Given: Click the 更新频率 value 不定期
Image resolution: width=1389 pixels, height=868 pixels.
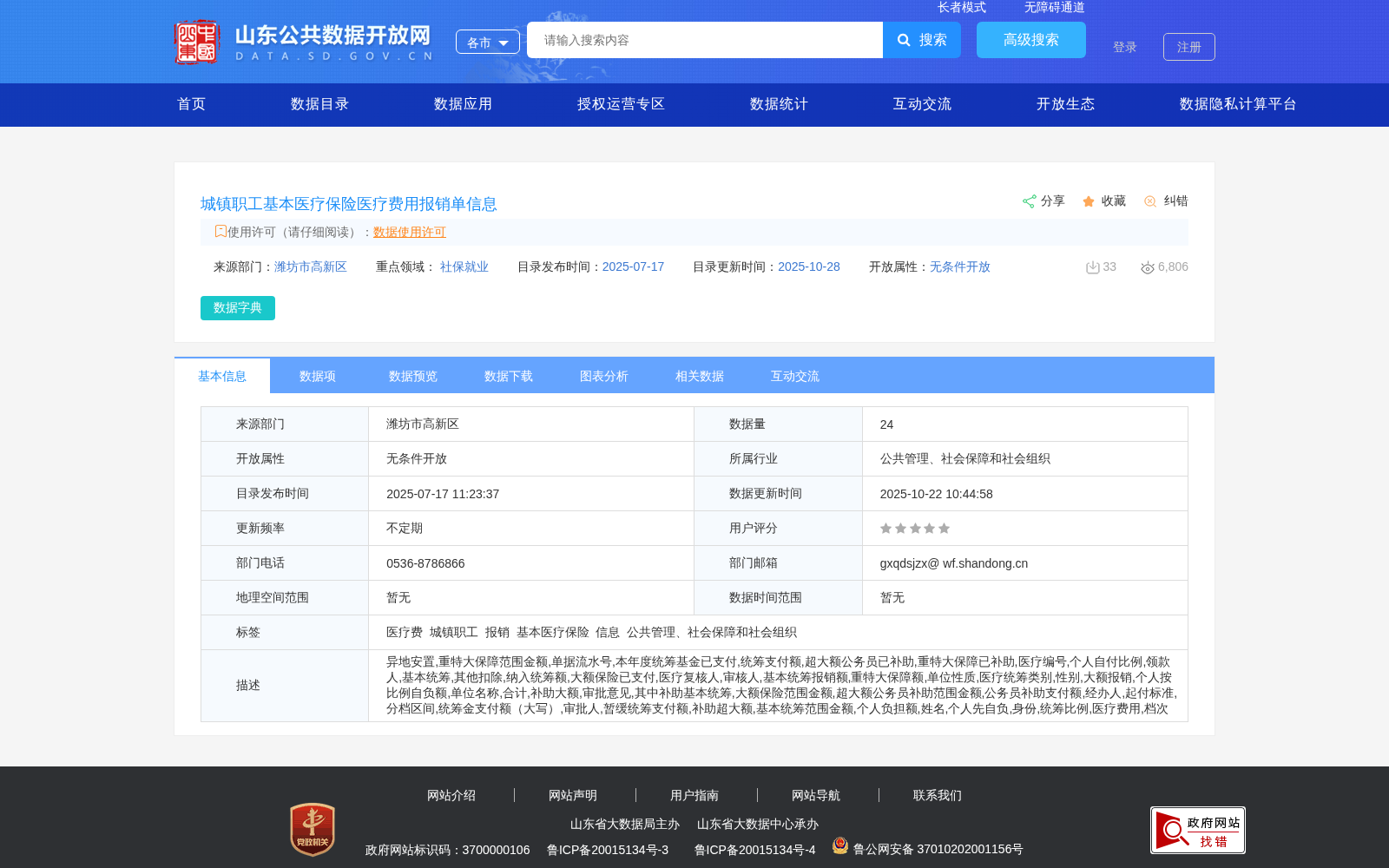Looking at the screenshot, I should (x=405, y=529).
